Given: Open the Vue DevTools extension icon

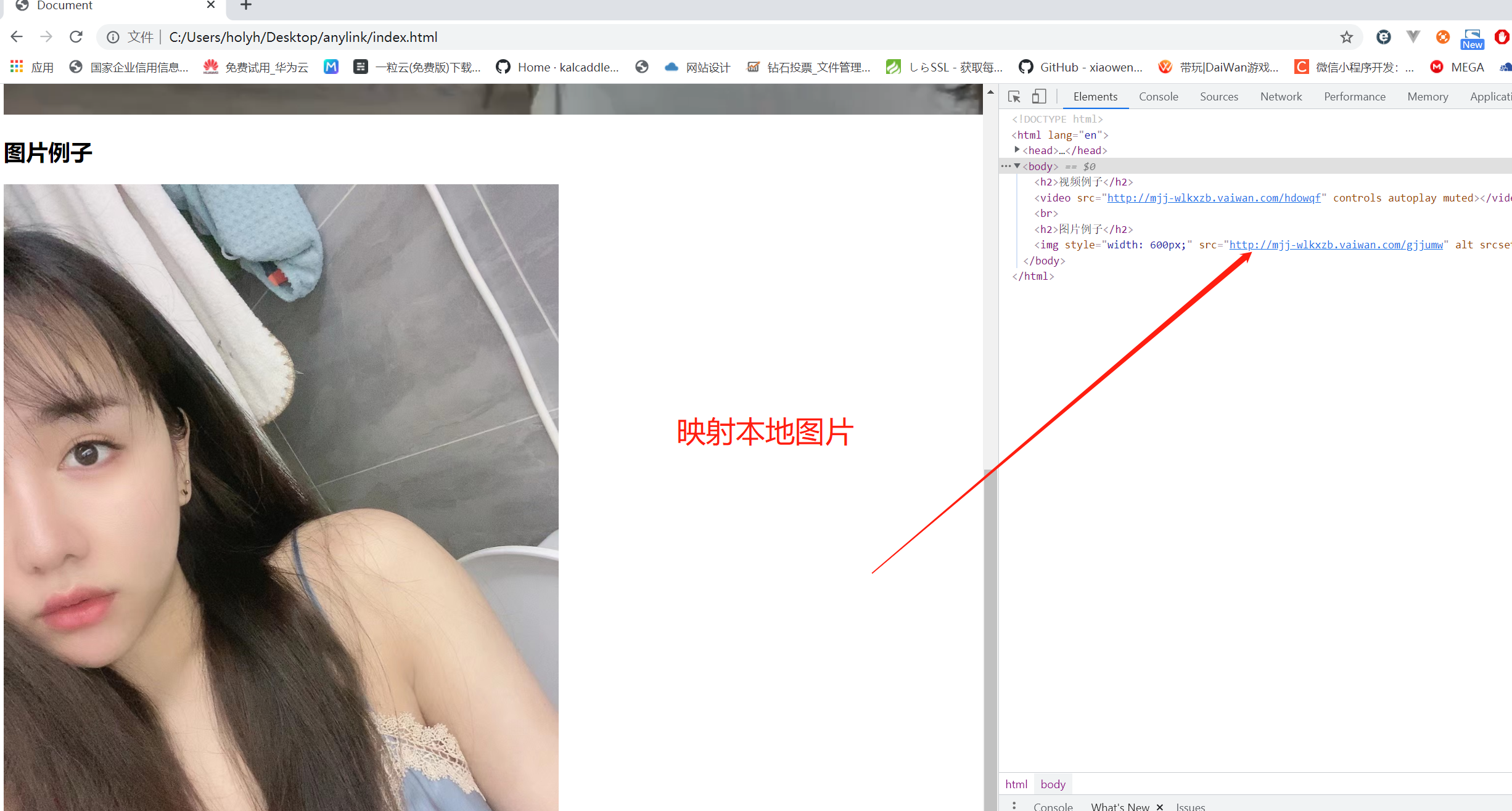Looking at the screenshot, I should (x=1412, y=36).
